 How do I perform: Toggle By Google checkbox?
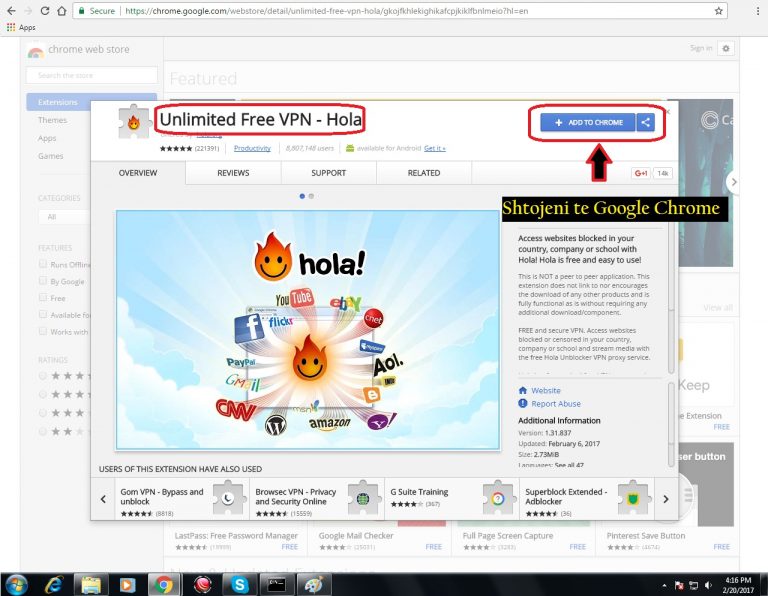point(43,281)
